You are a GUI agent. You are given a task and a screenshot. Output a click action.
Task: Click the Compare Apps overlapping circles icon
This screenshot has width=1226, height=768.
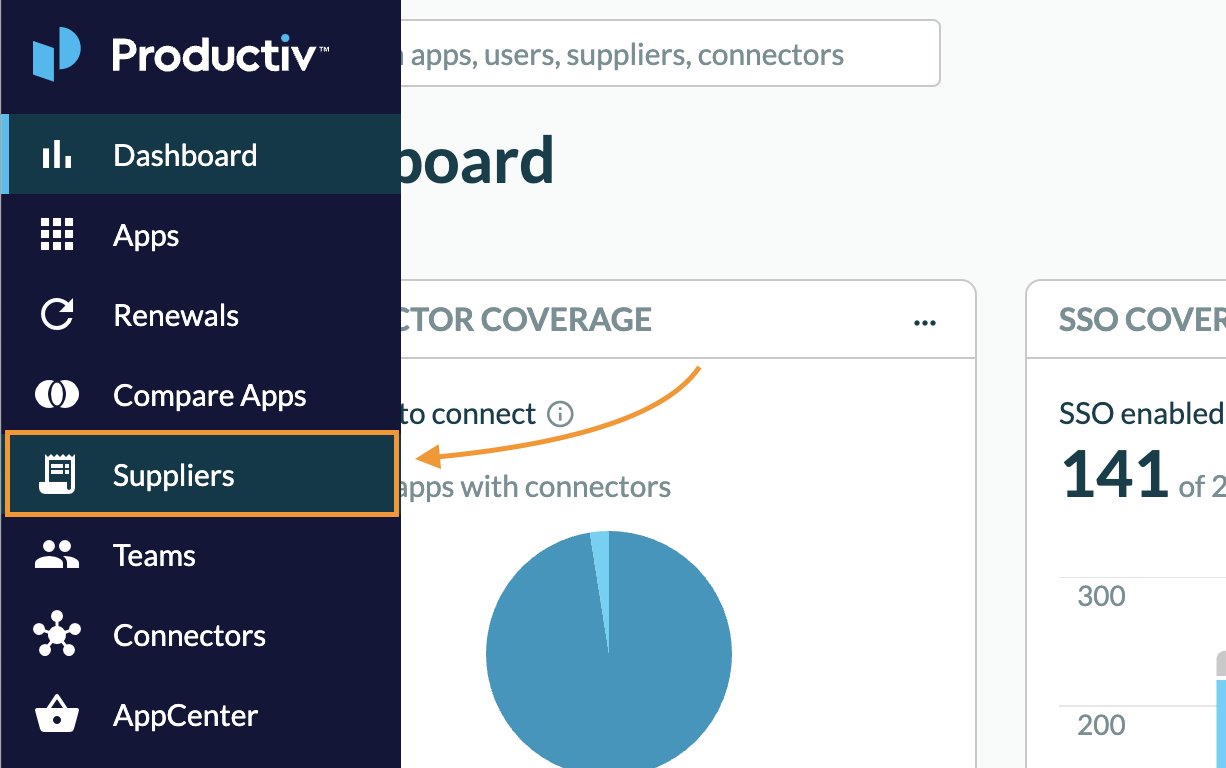pos(56,395)
